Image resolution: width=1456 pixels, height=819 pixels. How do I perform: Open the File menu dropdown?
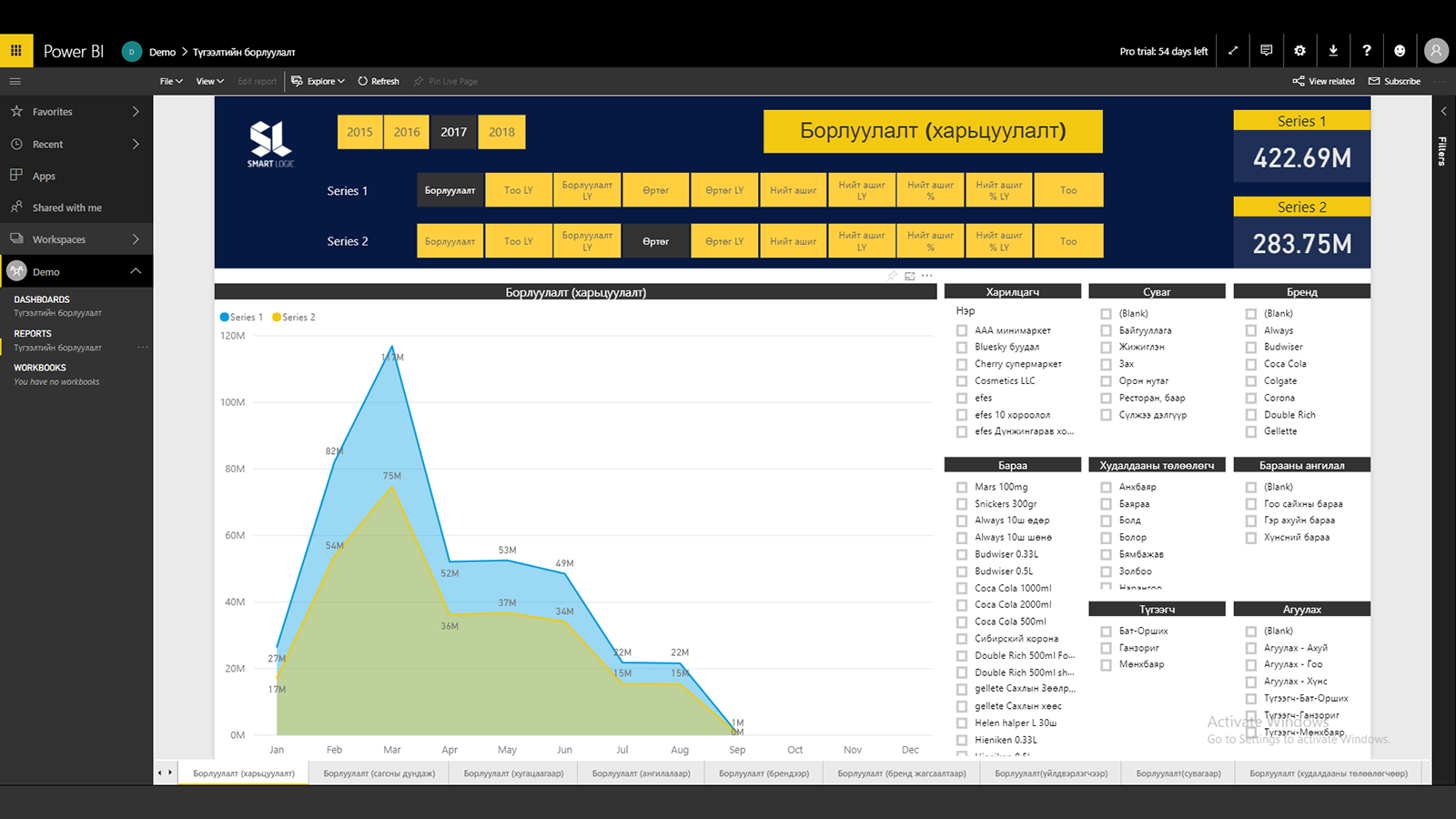point(171,81)
